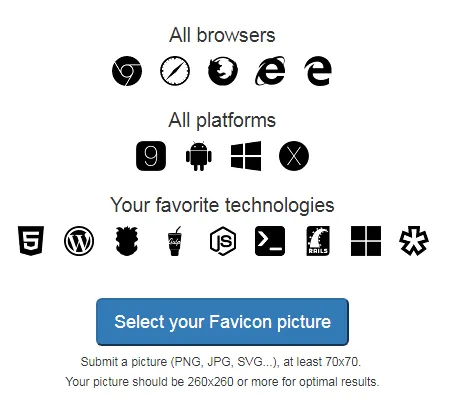Select the command-line terminal icon
The width and height of the screenshot is (449, 405).
270,241
